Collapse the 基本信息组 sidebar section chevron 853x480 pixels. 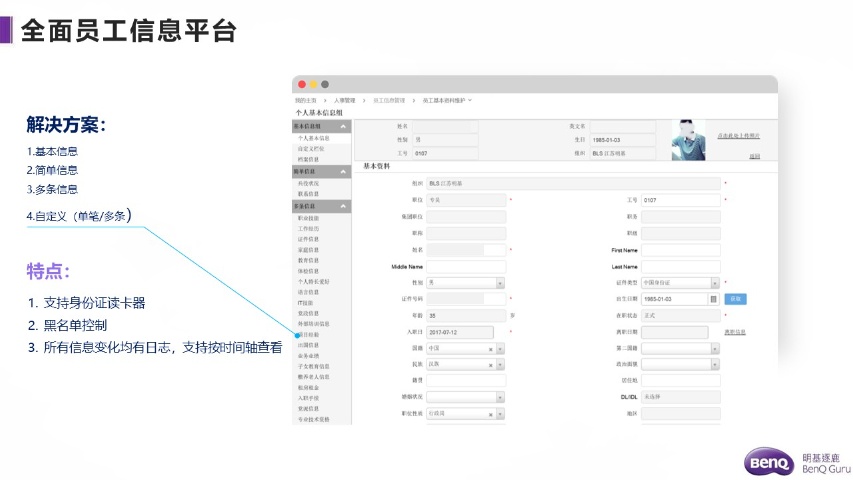click(x=343, y=127)
